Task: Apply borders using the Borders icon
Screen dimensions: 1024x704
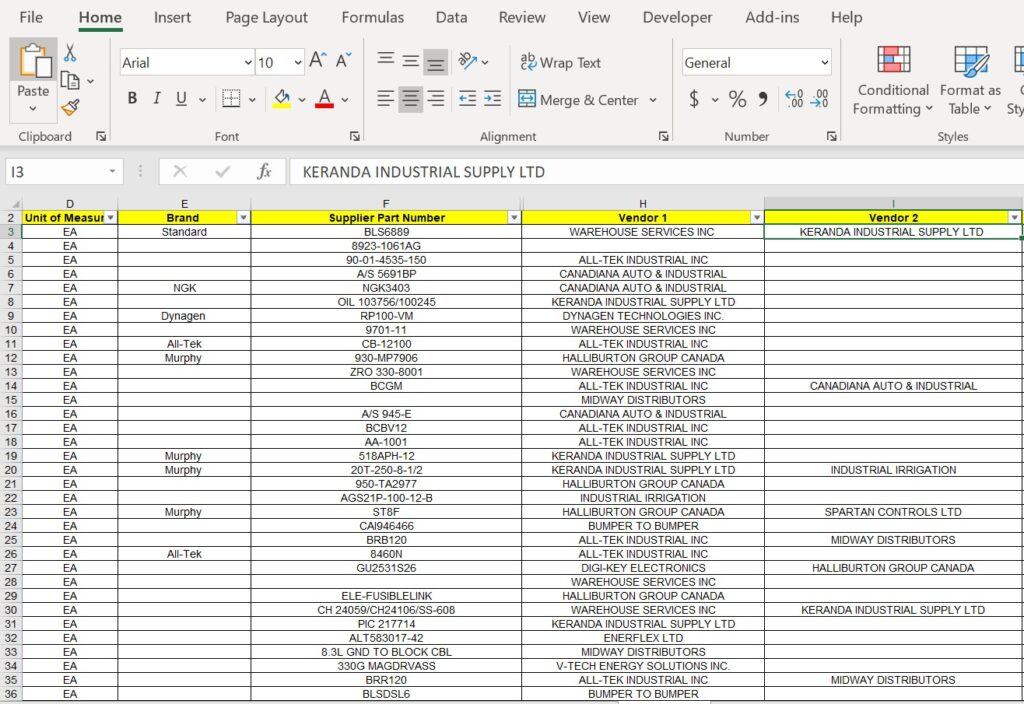Action: pyautogui.click(x=231, y=99)
